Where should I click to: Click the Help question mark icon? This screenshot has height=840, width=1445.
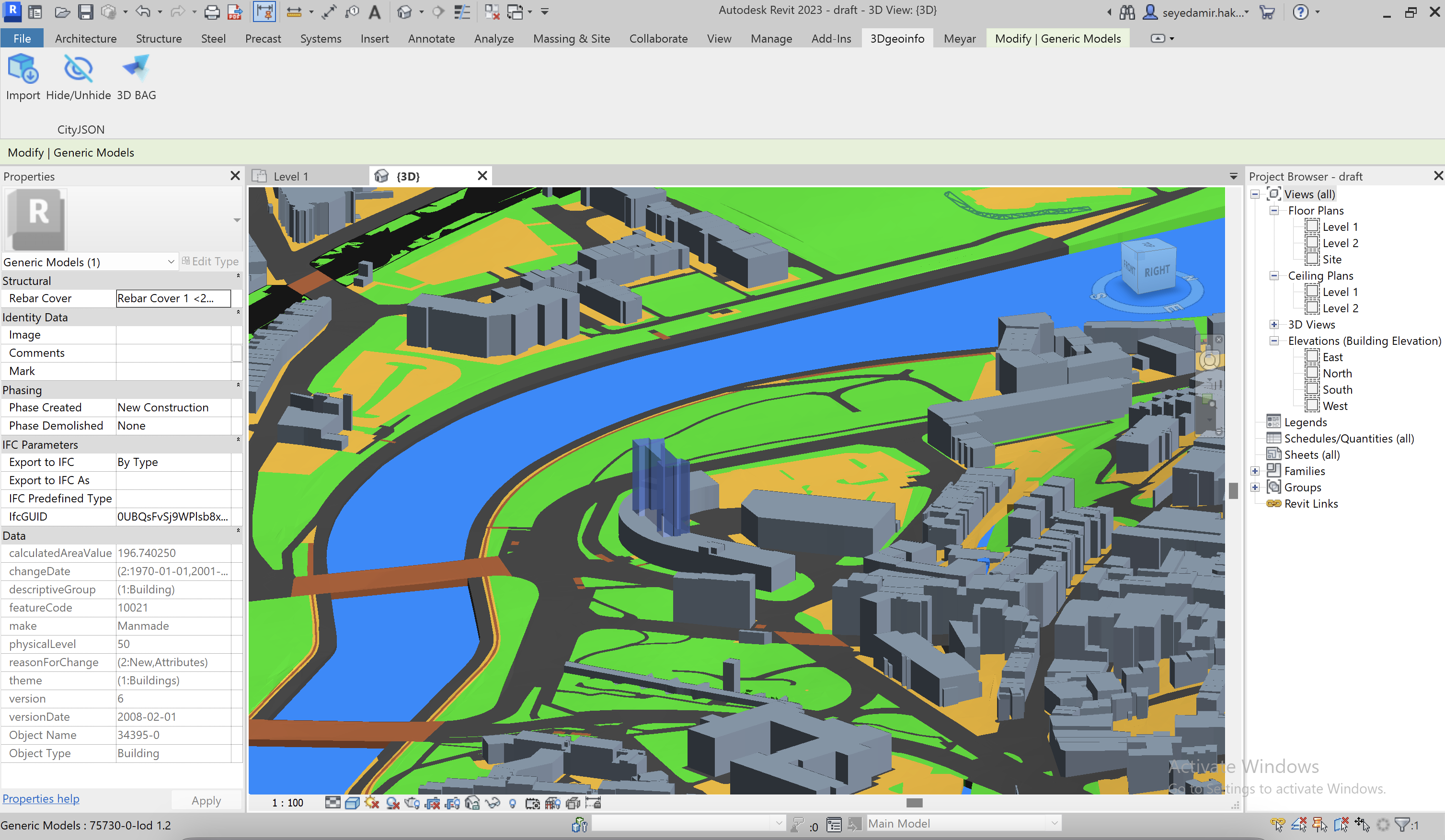pos(1300,12)
